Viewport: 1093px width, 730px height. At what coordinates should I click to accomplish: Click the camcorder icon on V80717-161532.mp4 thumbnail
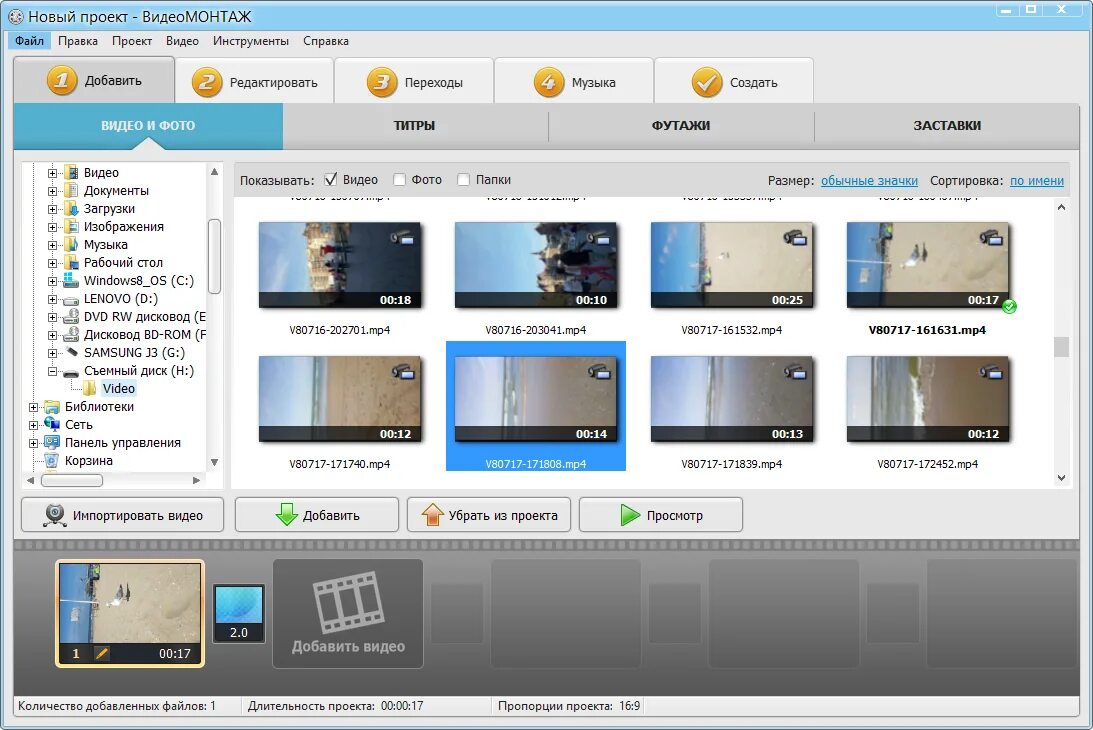[795, 238]
